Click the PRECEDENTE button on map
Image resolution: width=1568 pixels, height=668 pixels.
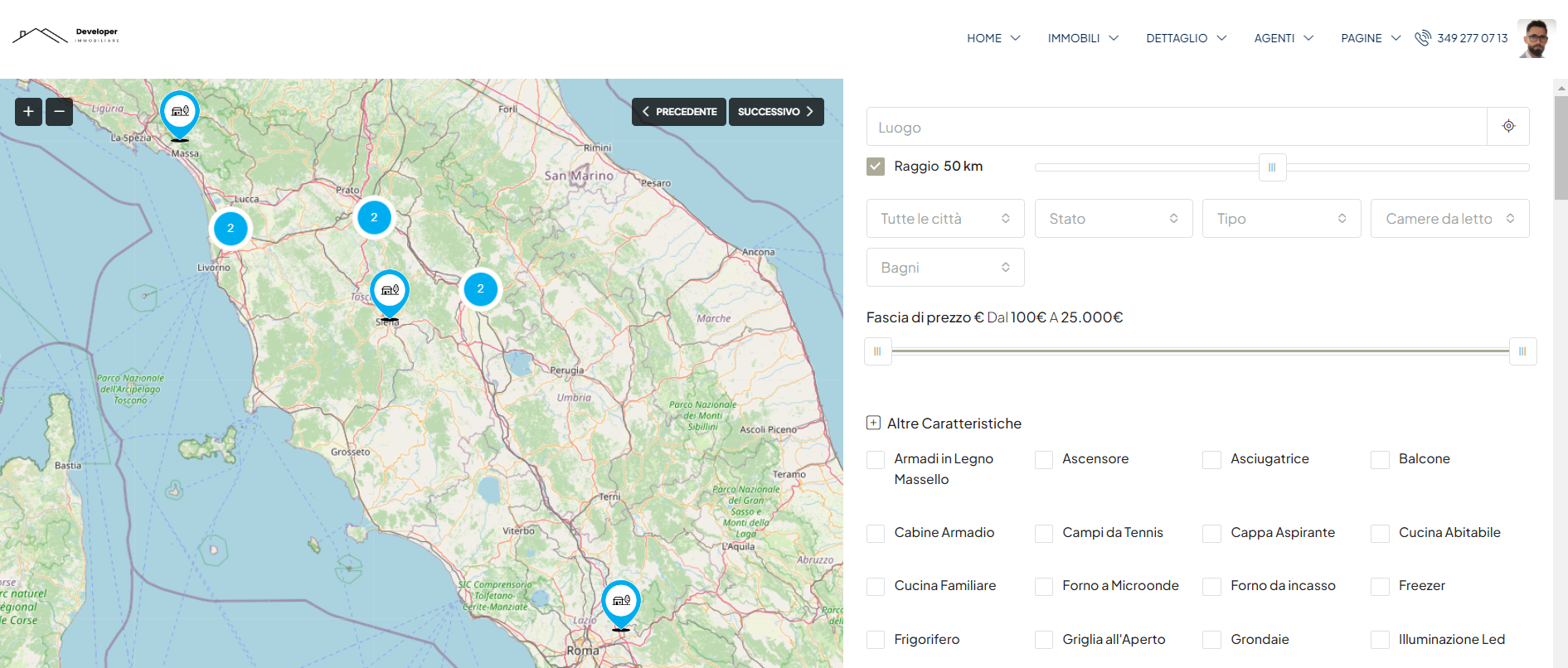(x=679, y=112)
